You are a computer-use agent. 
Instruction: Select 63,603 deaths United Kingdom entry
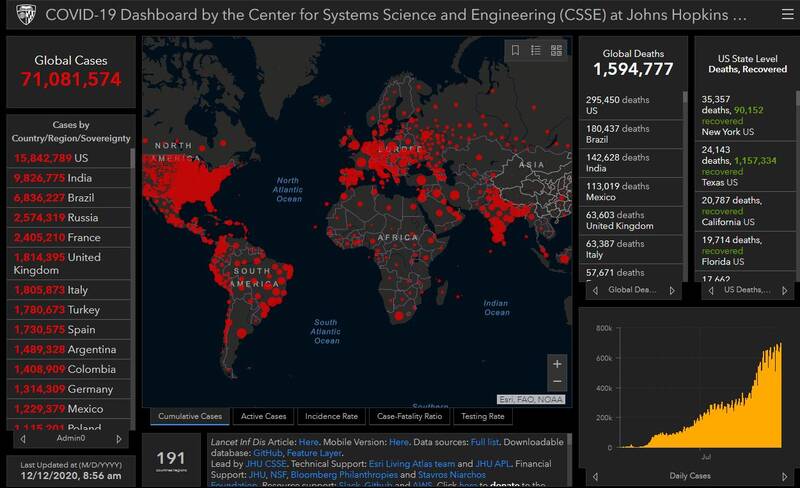pyautogui.click(x=631, y=221)
